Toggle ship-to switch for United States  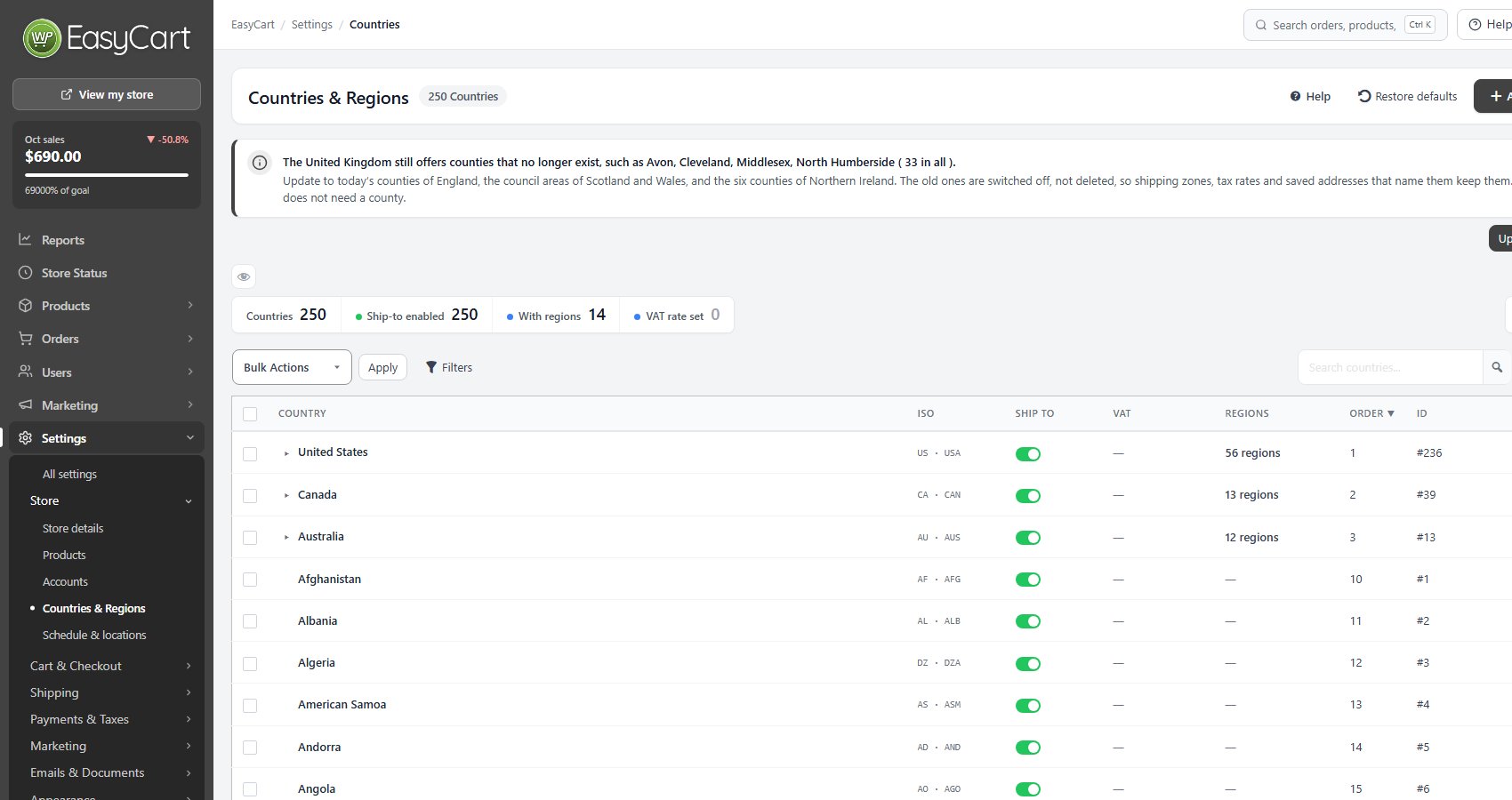pyautogui.click(x=1028, y=454)
